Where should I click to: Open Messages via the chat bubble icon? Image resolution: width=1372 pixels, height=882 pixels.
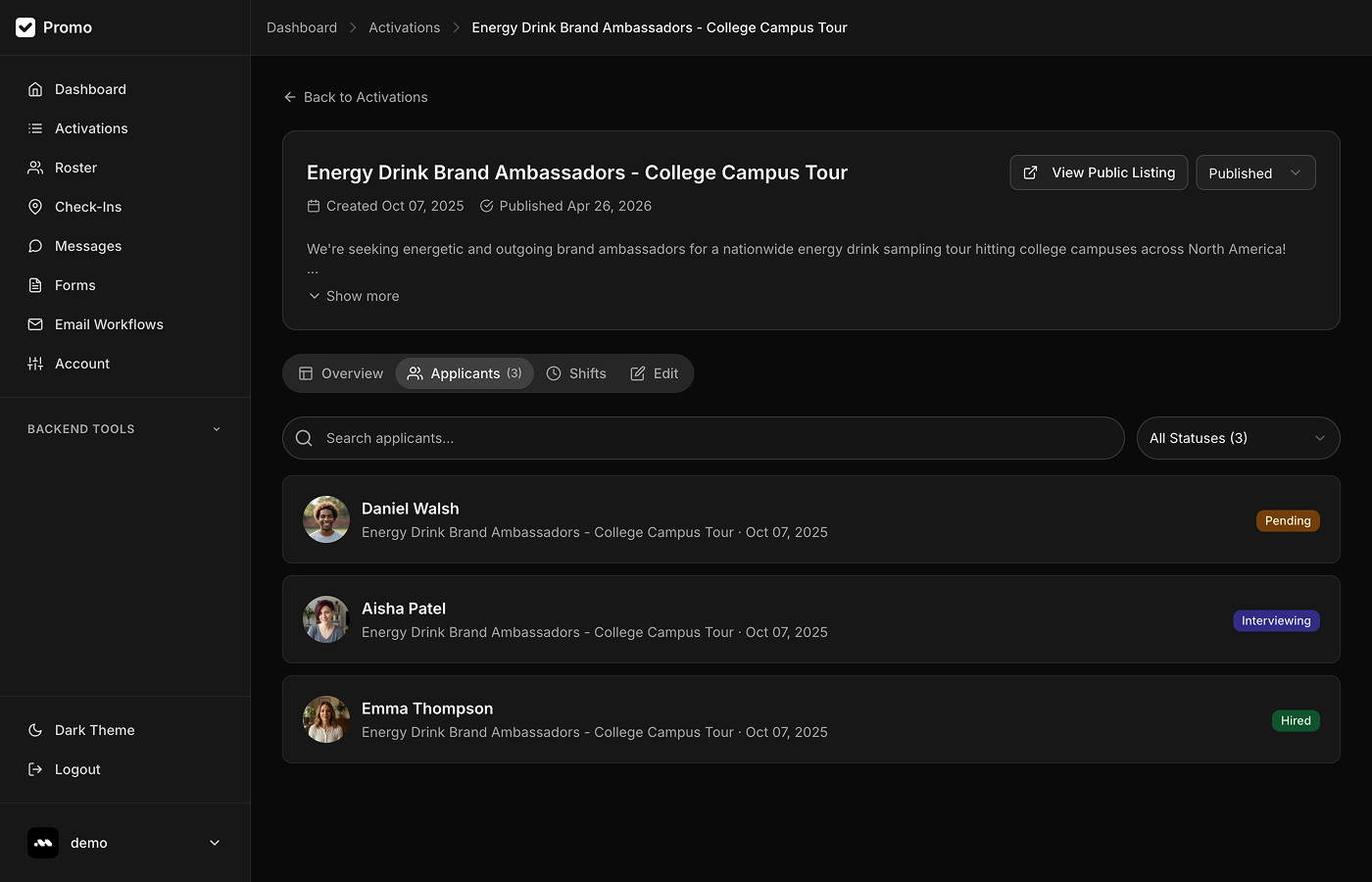(35, 246)
